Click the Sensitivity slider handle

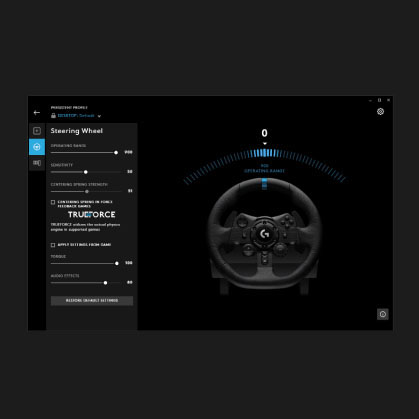click(86, 172)
